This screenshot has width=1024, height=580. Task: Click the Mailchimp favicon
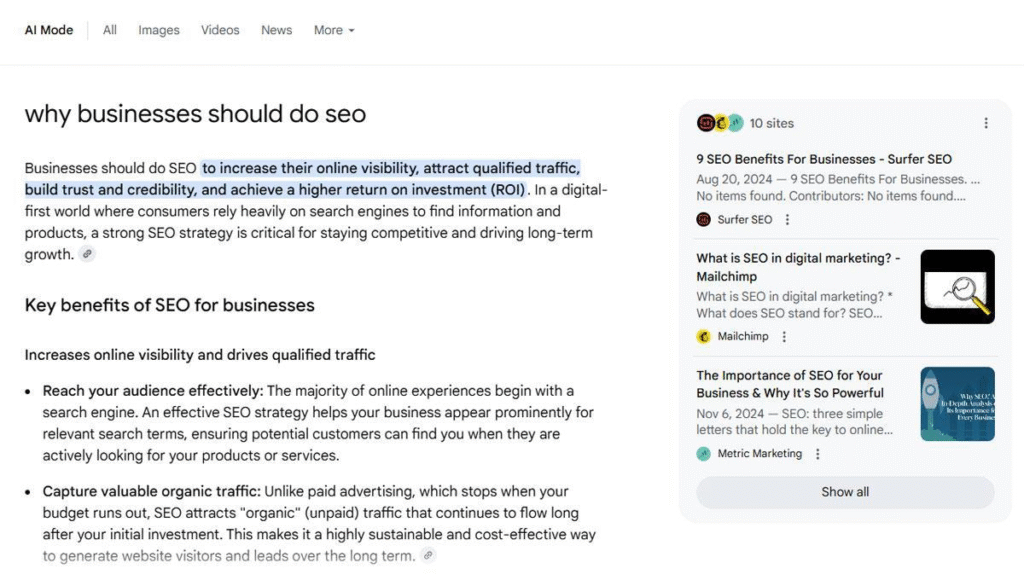point(704,337)
